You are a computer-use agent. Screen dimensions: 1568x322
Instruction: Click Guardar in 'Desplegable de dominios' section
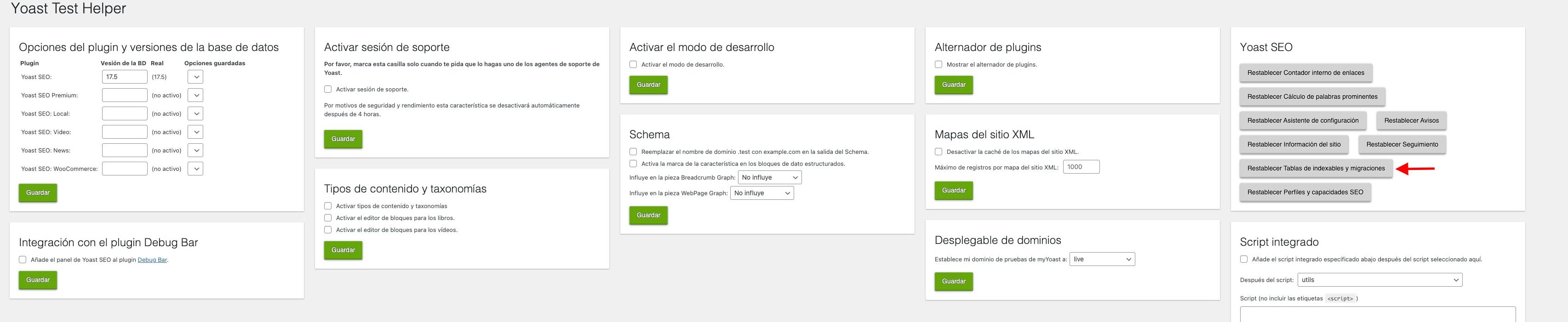pos(954,282)
